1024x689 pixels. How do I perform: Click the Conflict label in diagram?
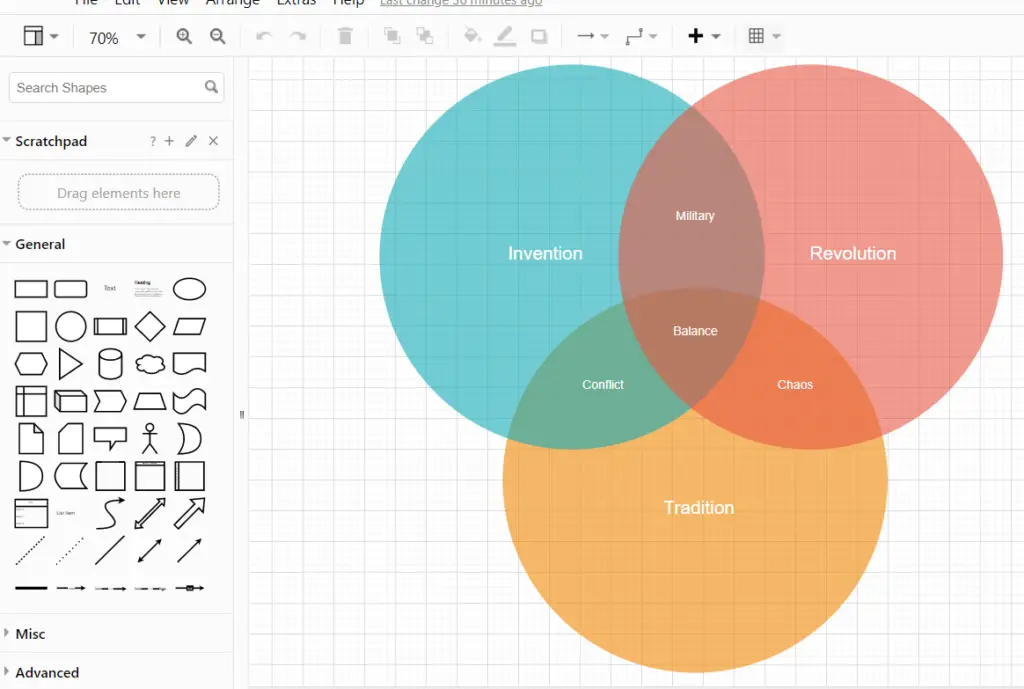(603, 385)
